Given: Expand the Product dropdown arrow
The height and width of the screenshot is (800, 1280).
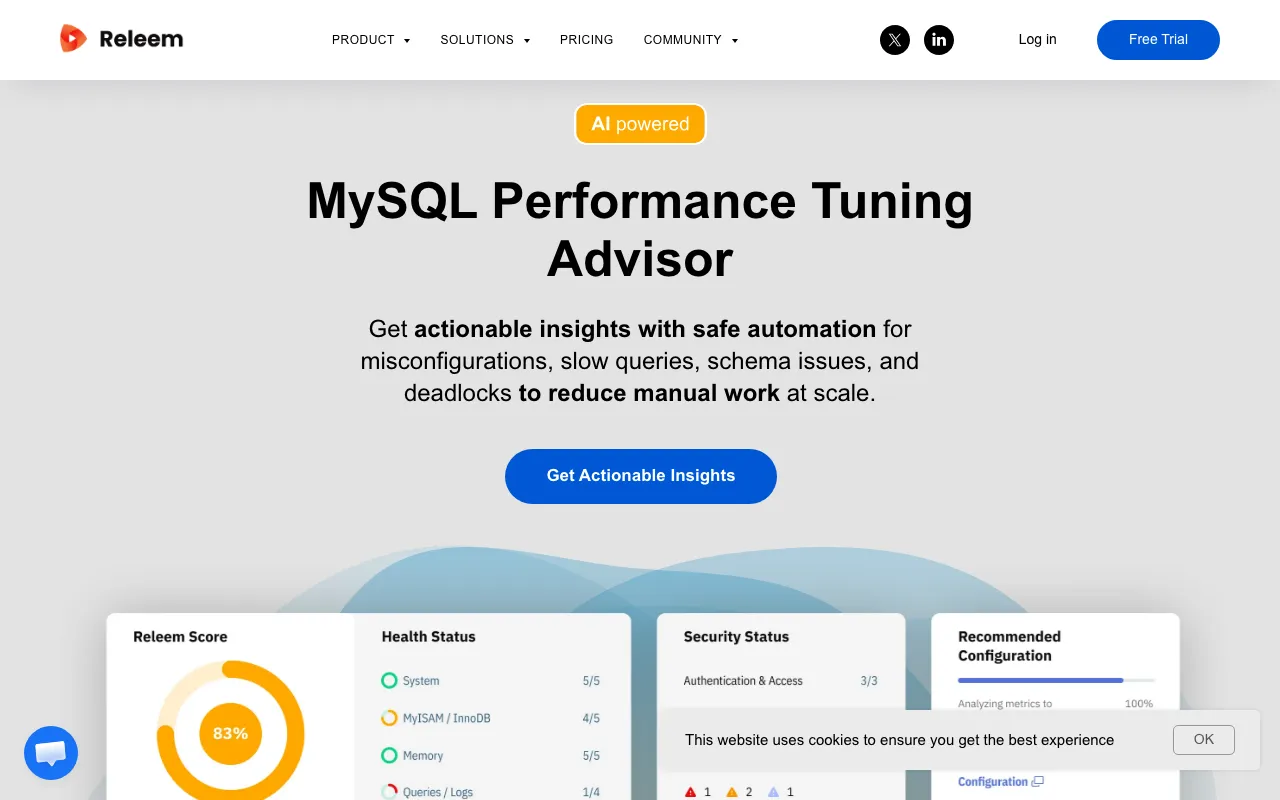Looking at the screenshot, I should [407, 41].
